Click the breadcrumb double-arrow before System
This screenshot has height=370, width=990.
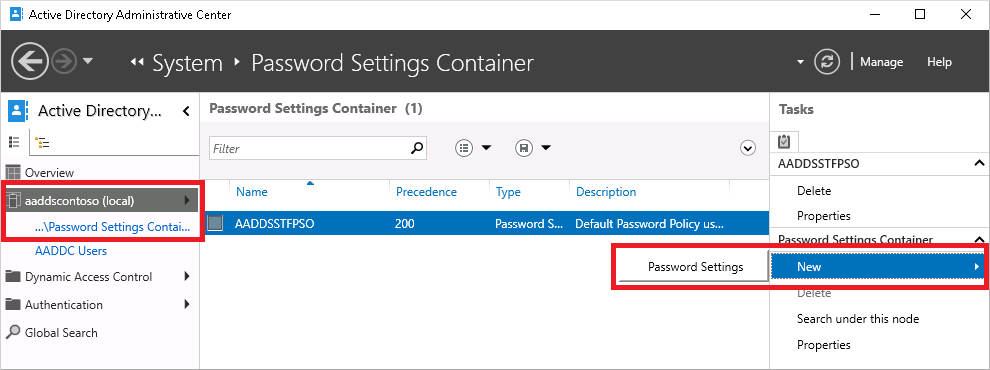point(138,63)
